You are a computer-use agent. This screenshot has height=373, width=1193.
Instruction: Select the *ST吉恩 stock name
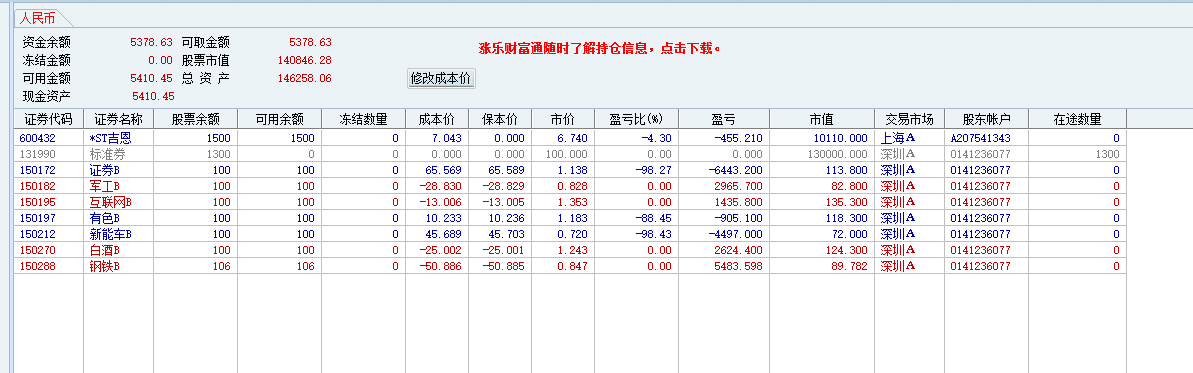point(110,139)
